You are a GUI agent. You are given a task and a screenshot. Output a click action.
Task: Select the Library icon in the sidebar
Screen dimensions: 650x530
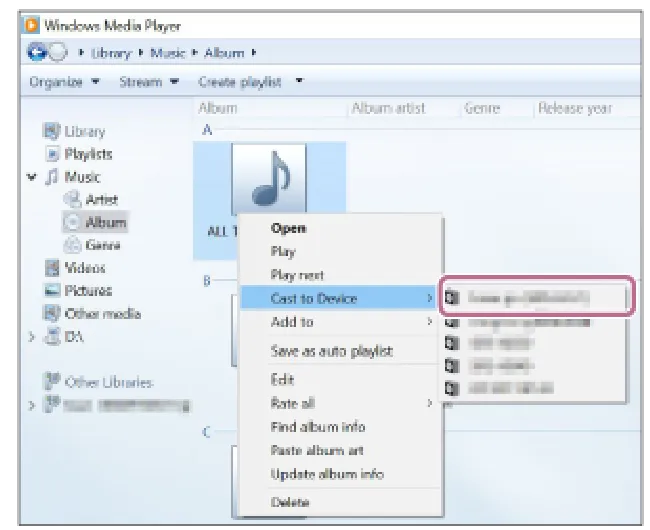pyautogui.click(x=51, y=131)
